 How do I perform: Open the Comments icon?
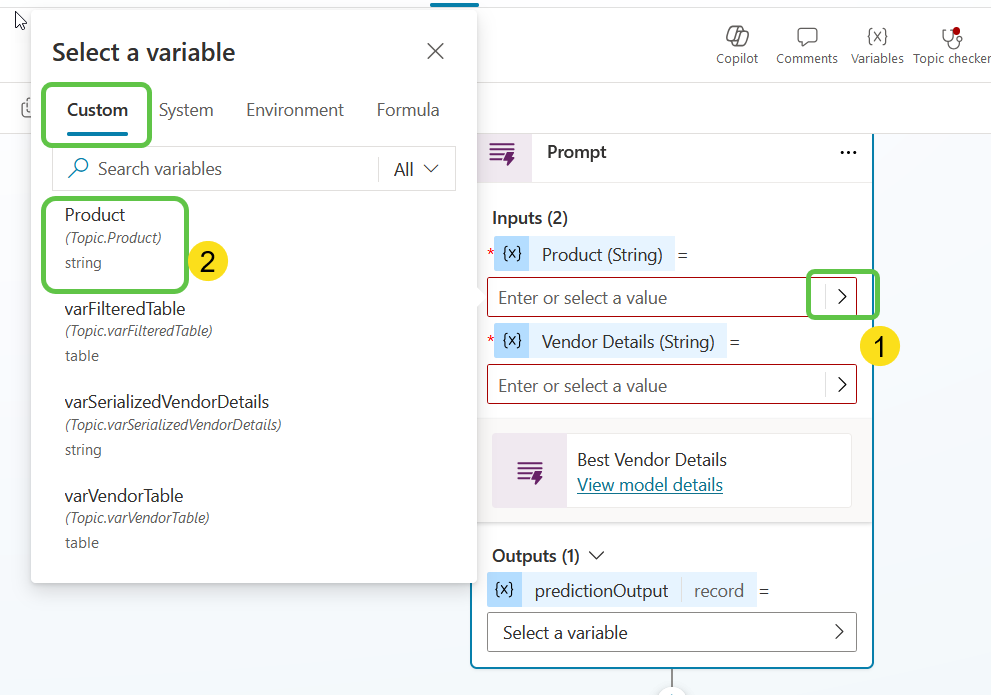point(806,40)
